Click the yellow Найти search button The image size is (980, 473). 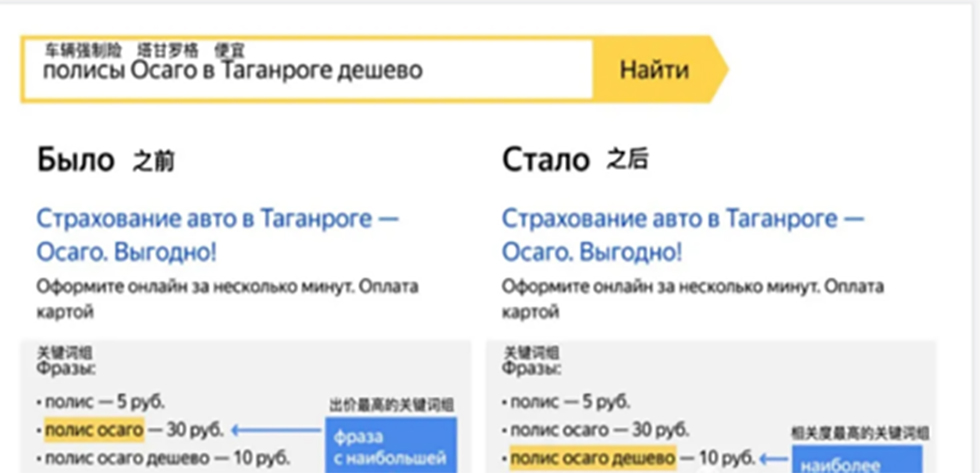654,70
